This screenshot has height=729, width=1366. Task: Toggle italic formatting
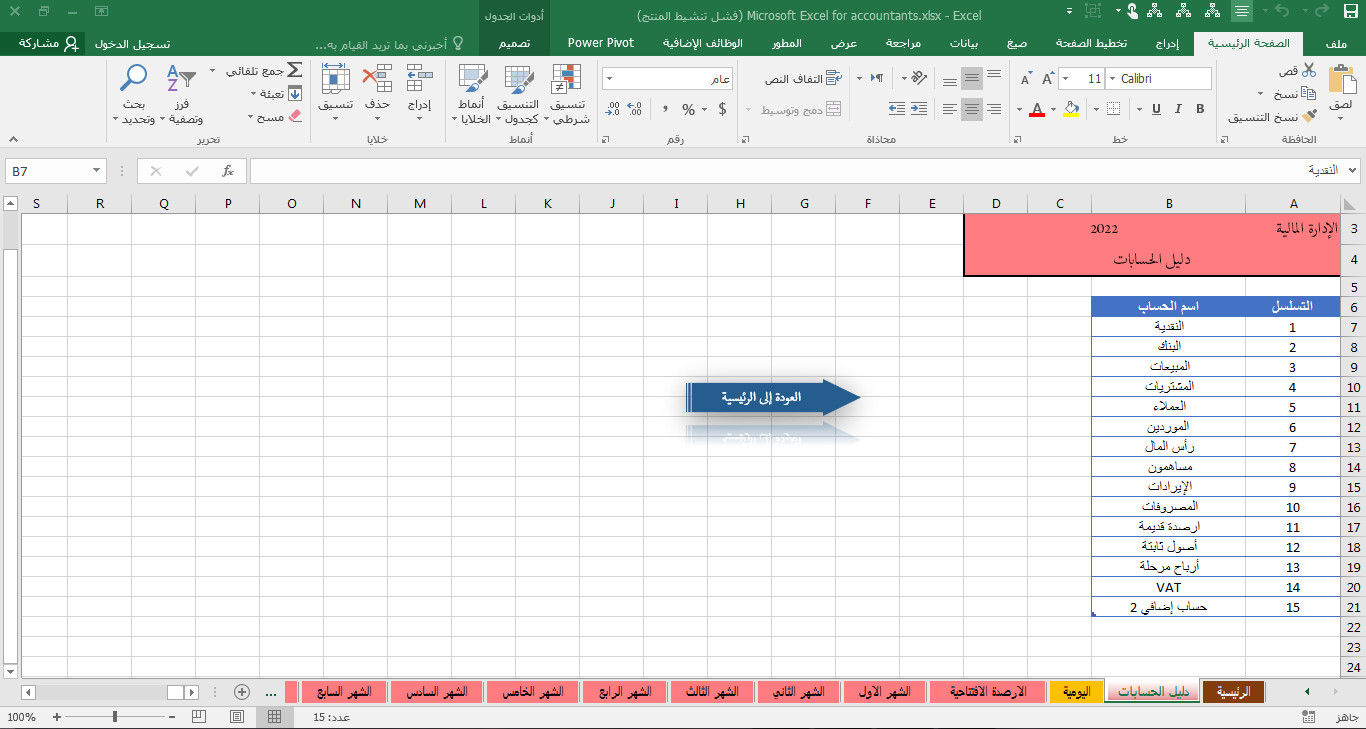click(1178, 109)
